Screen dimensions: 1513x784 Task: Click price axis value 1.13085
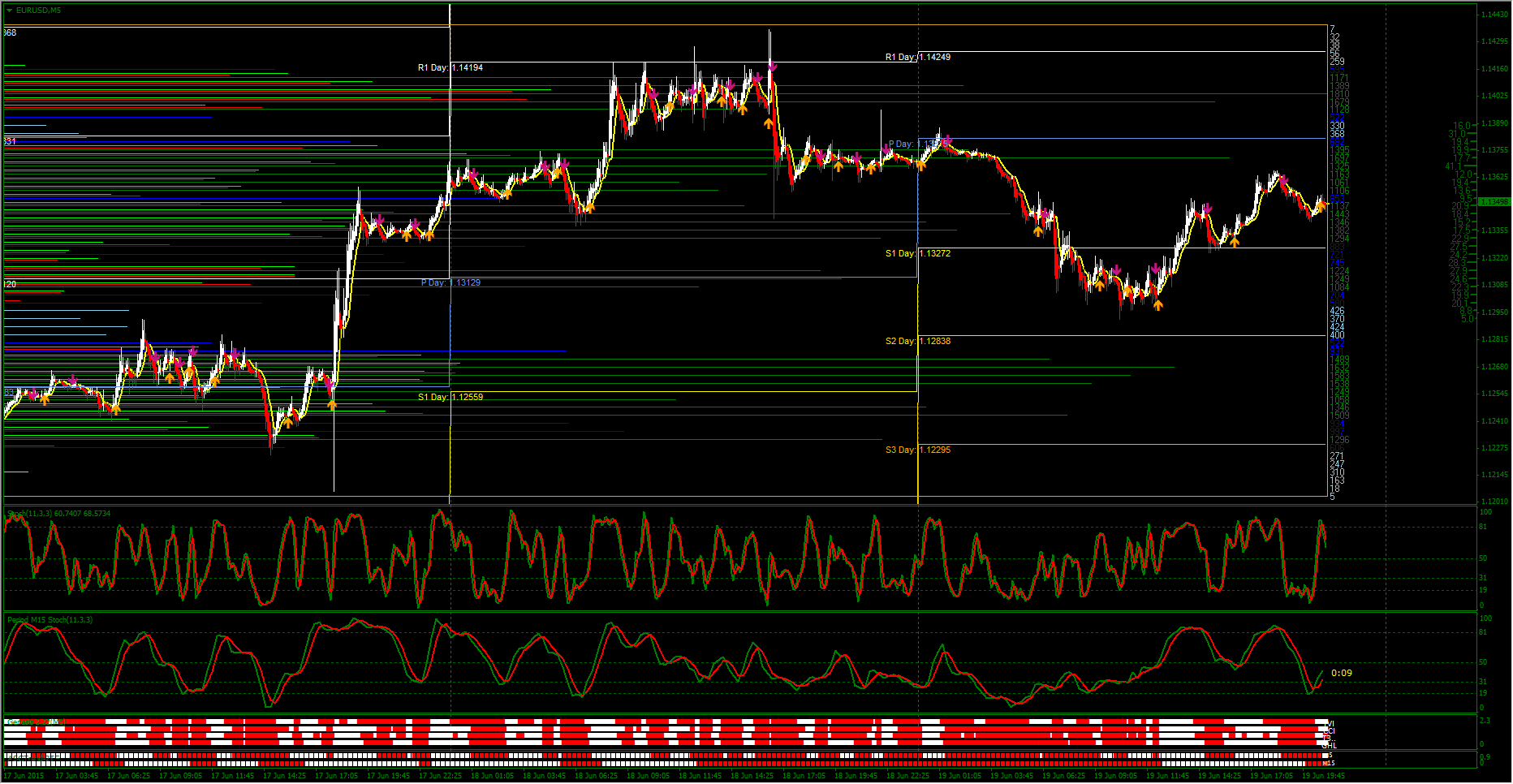click(1495, 285)
